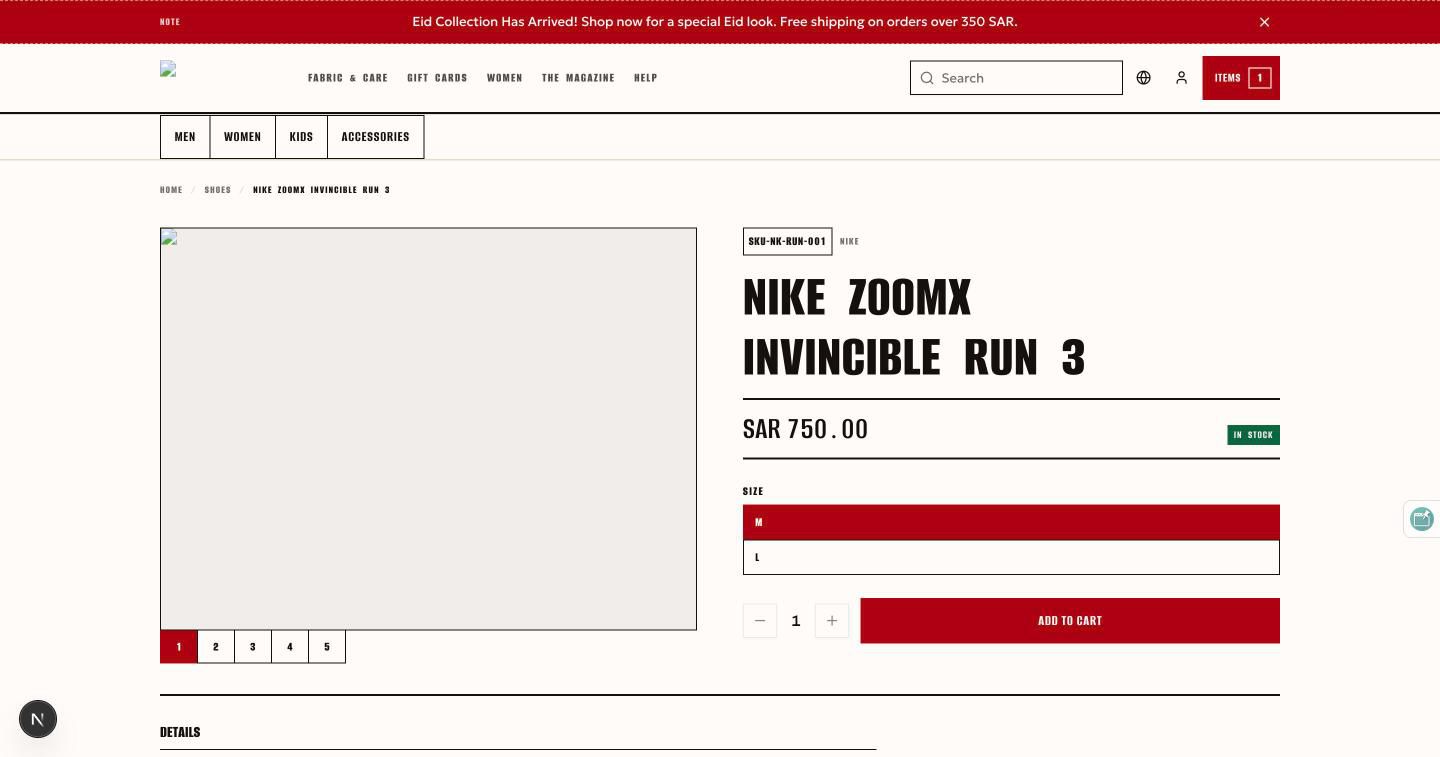Click Add to Cart button

pyautogui.click(x=1070, y=621)
